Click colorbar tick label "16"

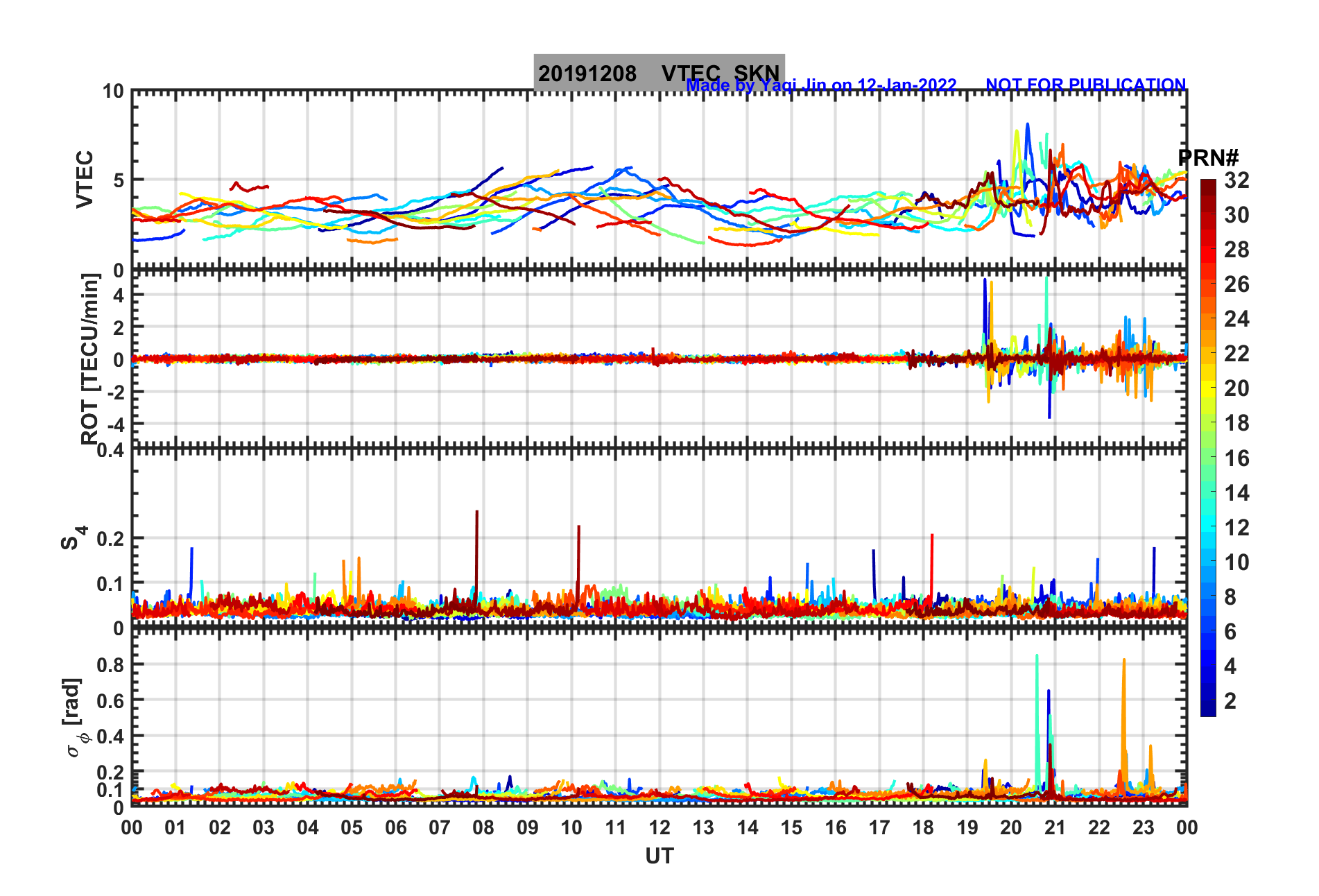[x=1236, y=458]
